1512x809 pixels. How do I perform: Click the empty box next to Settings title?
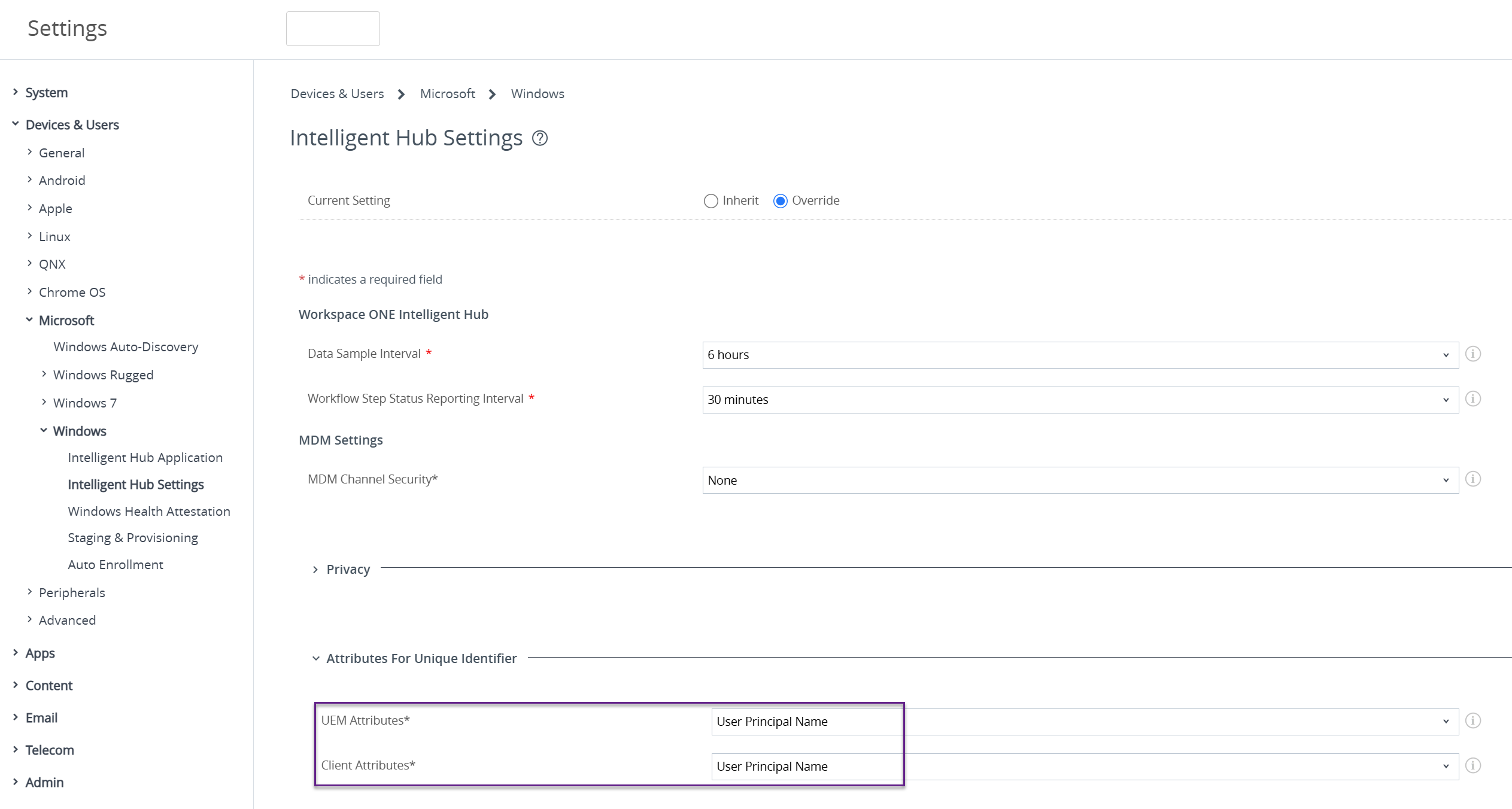(333, 29)
